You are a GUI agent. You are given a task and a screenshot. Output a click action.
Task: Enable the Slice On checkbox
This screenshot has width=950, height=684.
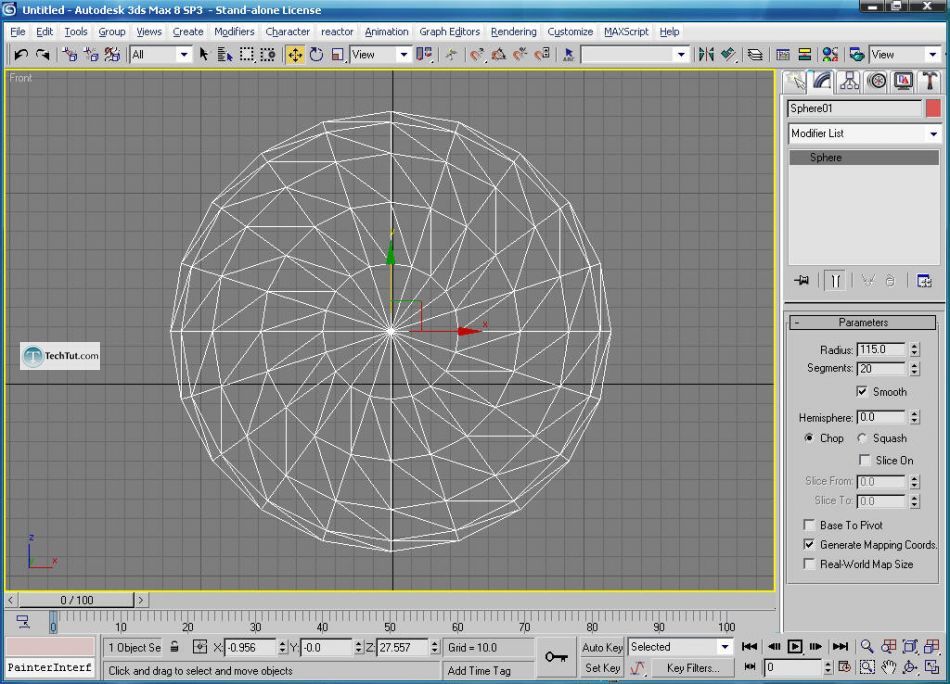click(x=865, y=460)
